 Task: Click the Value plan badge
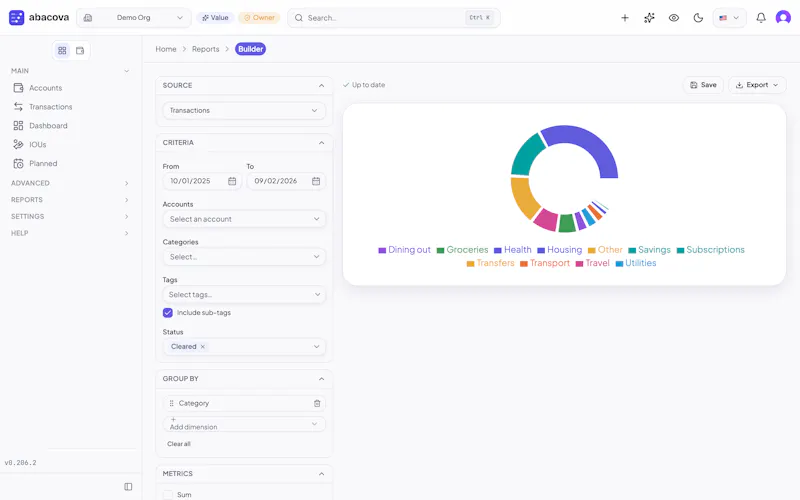tap(215, 18)
